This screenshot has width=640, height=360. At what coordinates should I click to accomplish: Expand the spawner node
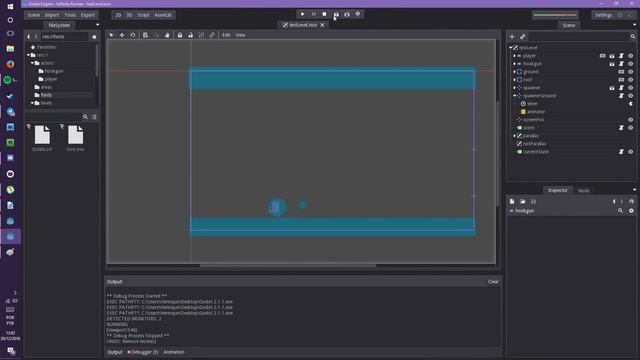pyautogui.click(x=515, y=88)
